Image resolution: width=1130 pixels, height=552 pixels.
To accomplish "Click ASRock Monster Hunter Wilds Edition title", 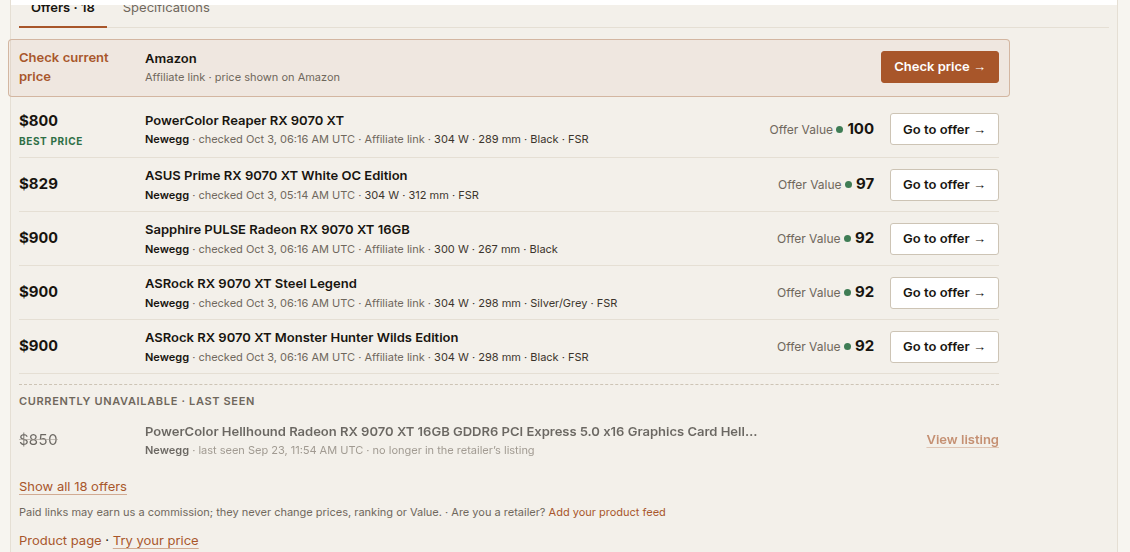I will (x=301, y=338).
